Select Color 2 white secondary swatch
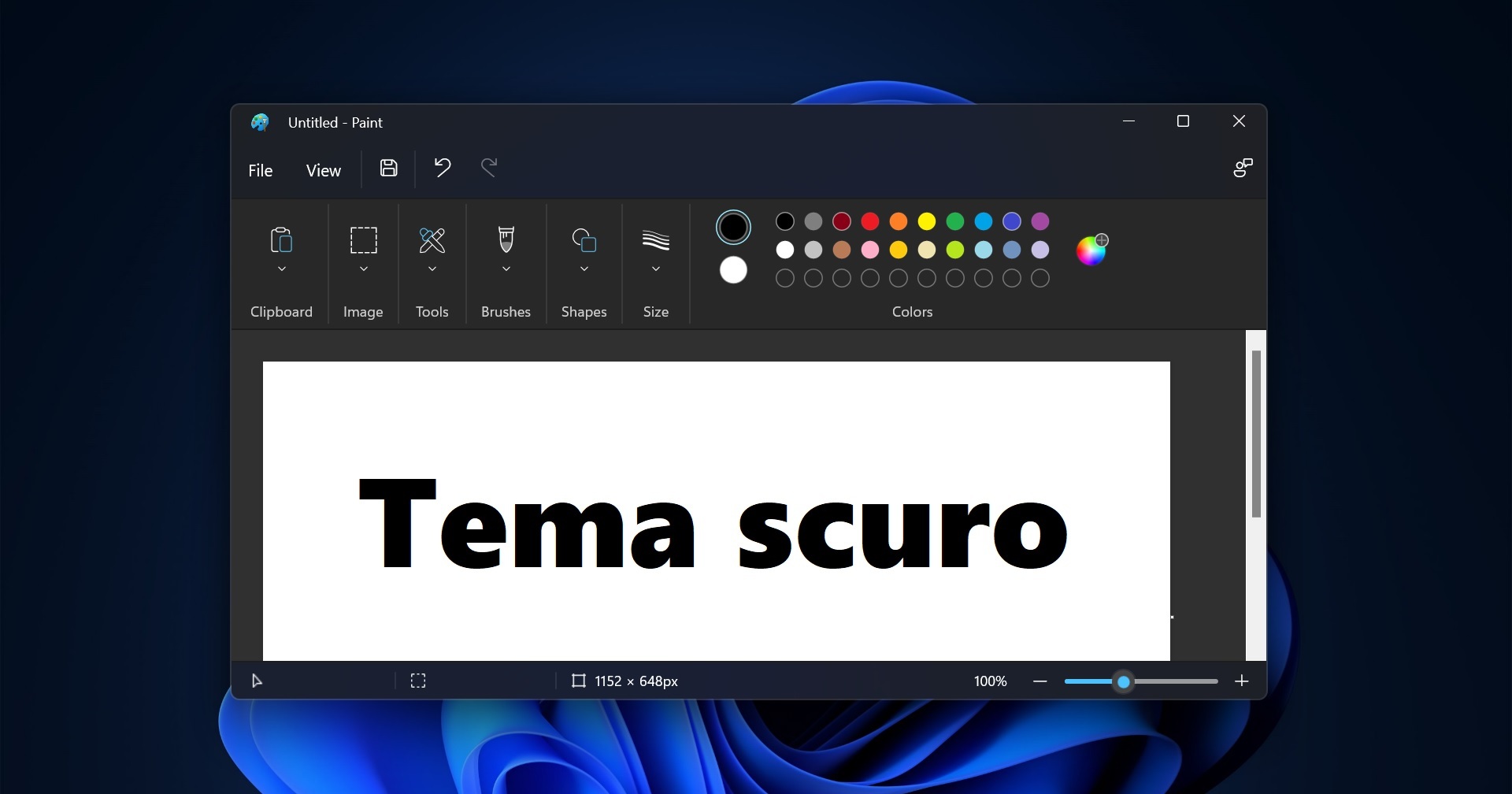The image size is (1512, 794). pos(733,270)
